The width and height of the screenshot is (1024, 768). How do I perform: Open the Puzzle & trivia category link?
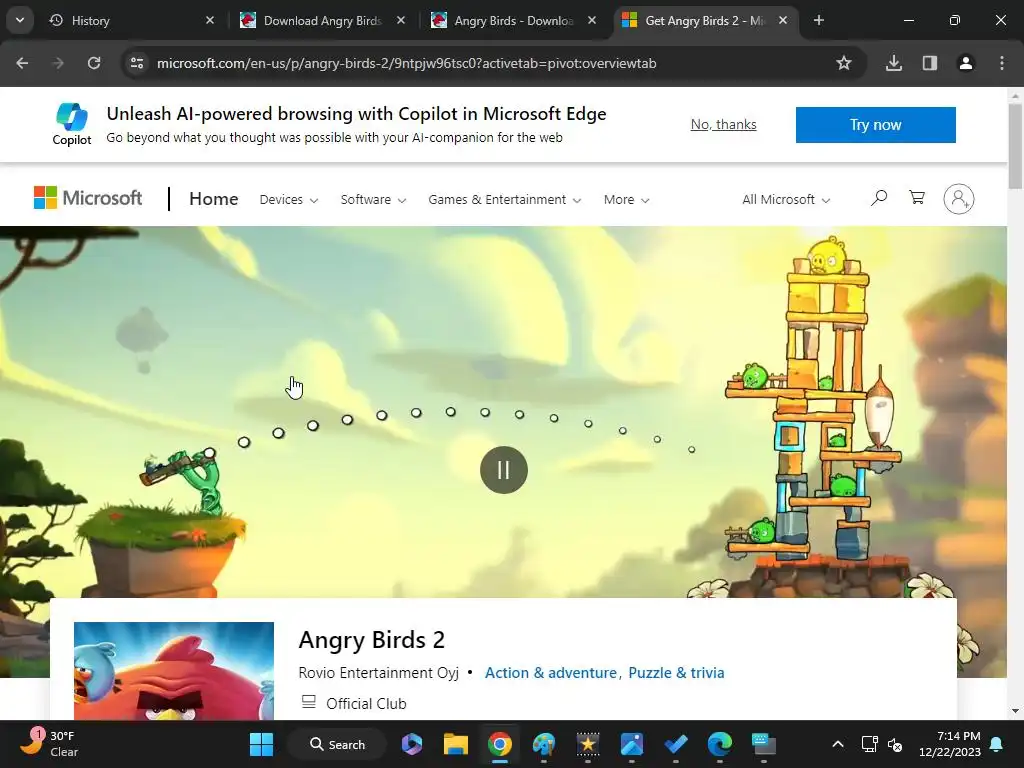click(x=676, y=673)
